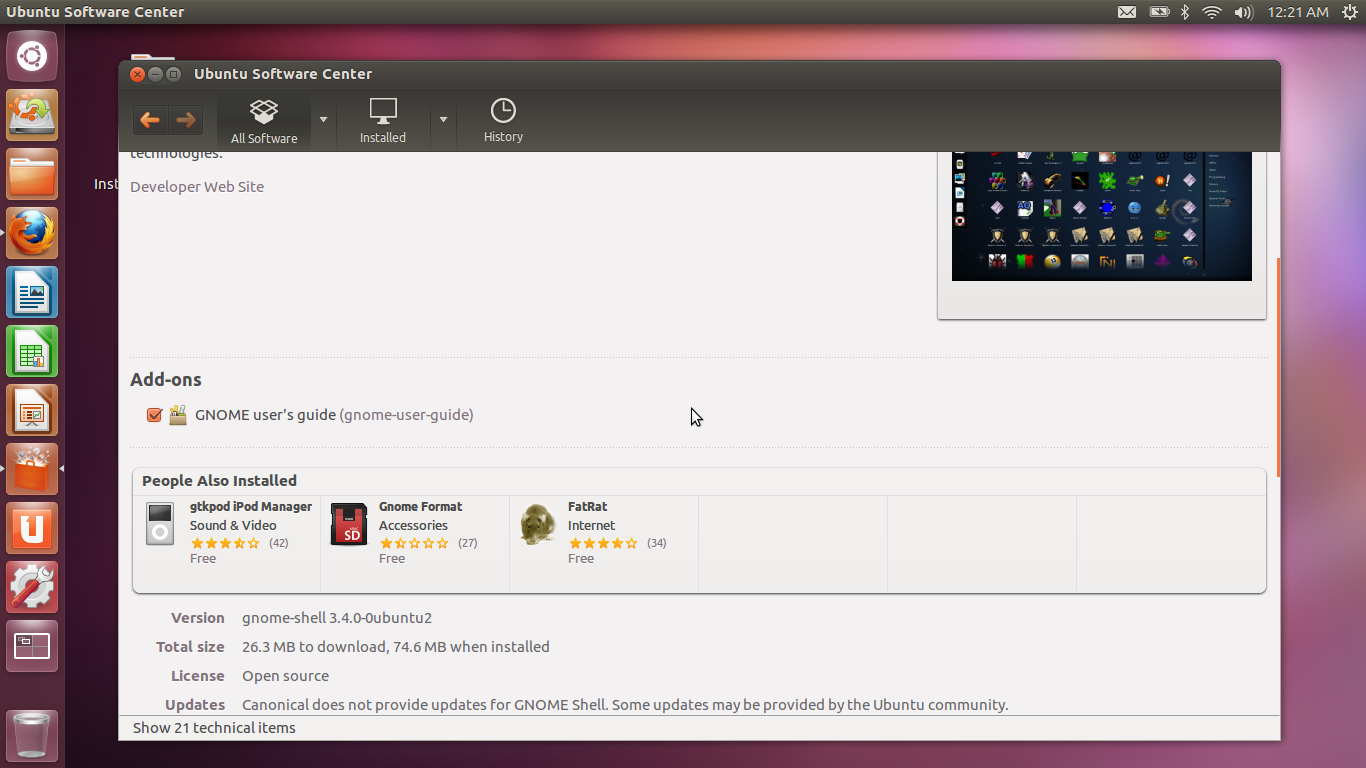Open the sound volume indicator
This screenshot has width=1366, height=768.
(1243, 12)
